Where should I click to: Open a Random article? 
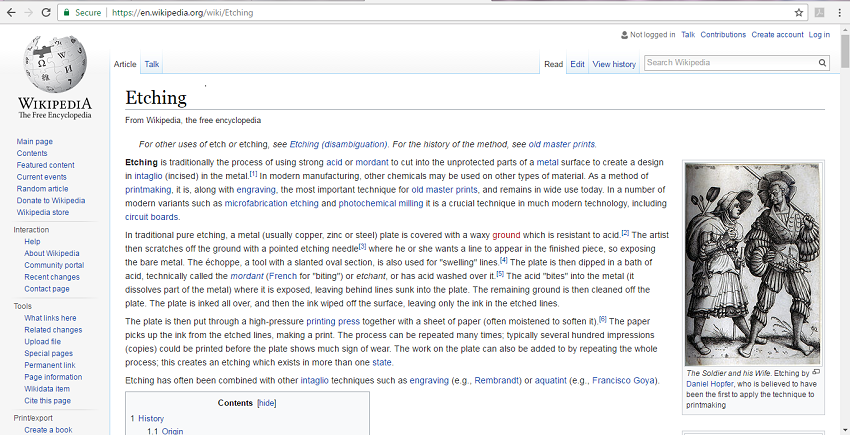[42, 189]
